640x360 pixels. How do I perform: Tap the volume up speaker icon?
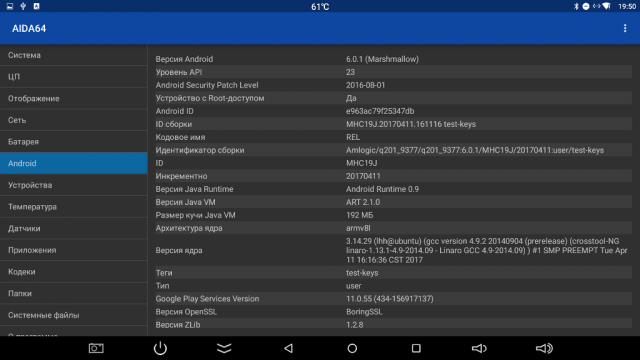coord(544,348)
